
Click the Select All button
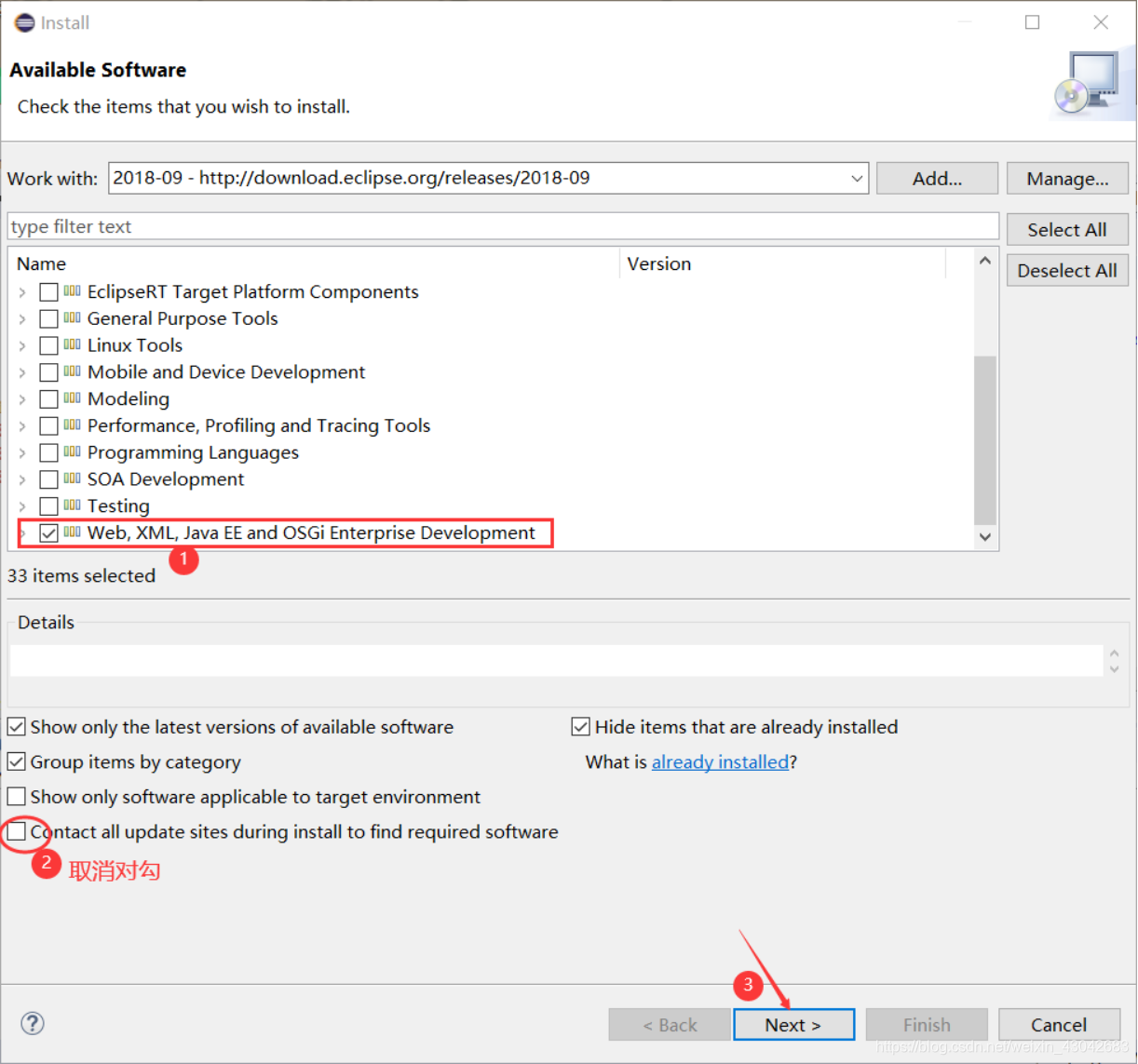1067,229
